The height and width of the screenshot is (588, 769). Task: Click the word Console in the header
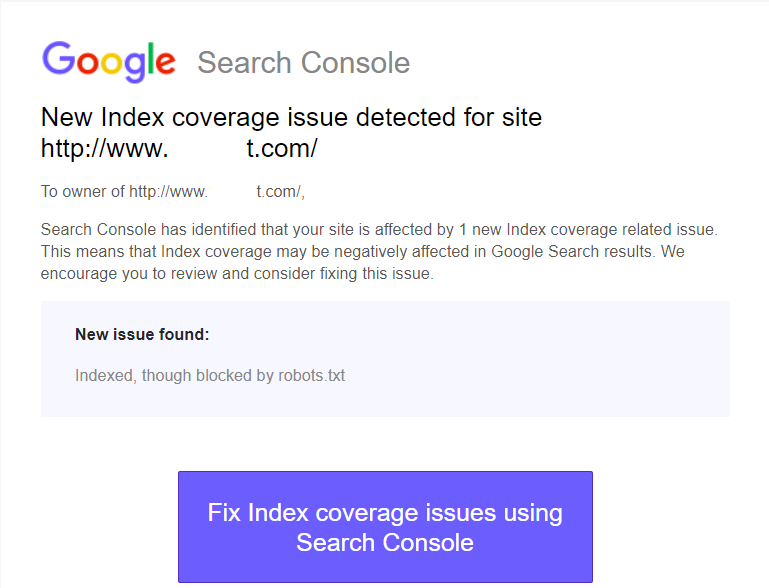point(355,63)
